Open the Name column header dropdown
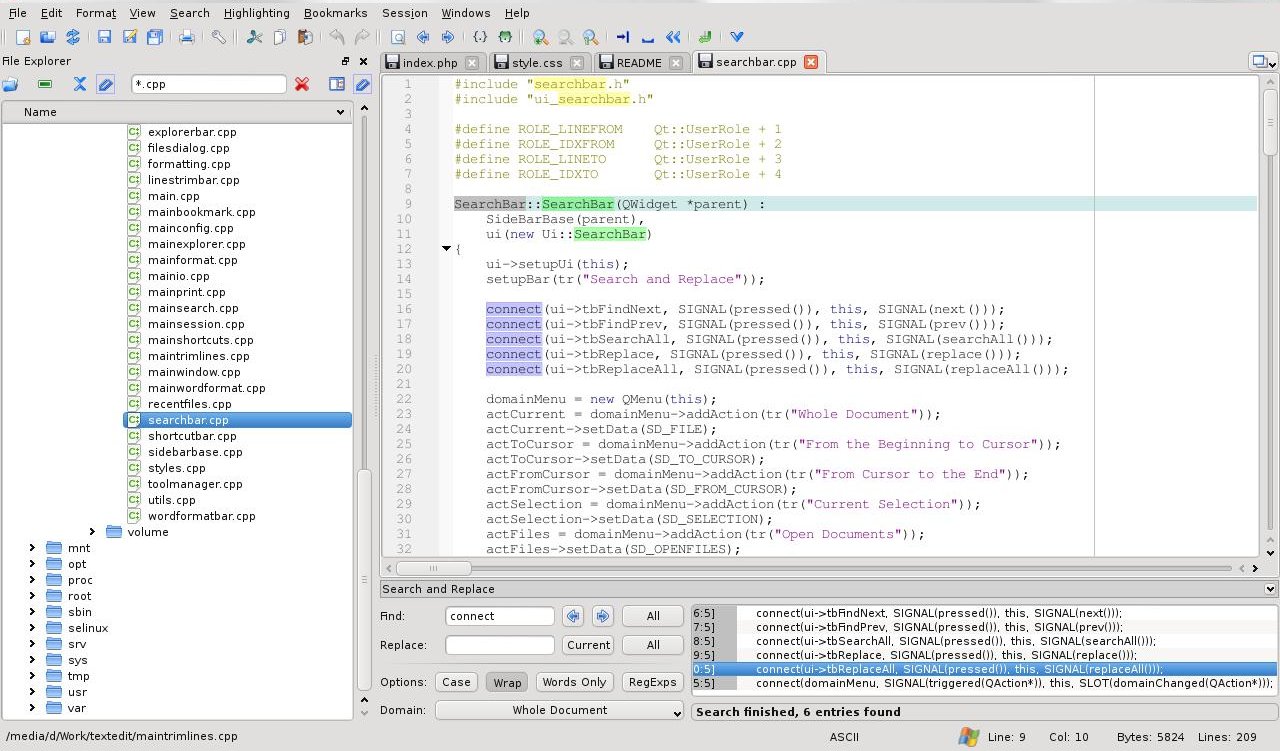This screenshot has height=751, width=1280. click(x=340, y=112)
